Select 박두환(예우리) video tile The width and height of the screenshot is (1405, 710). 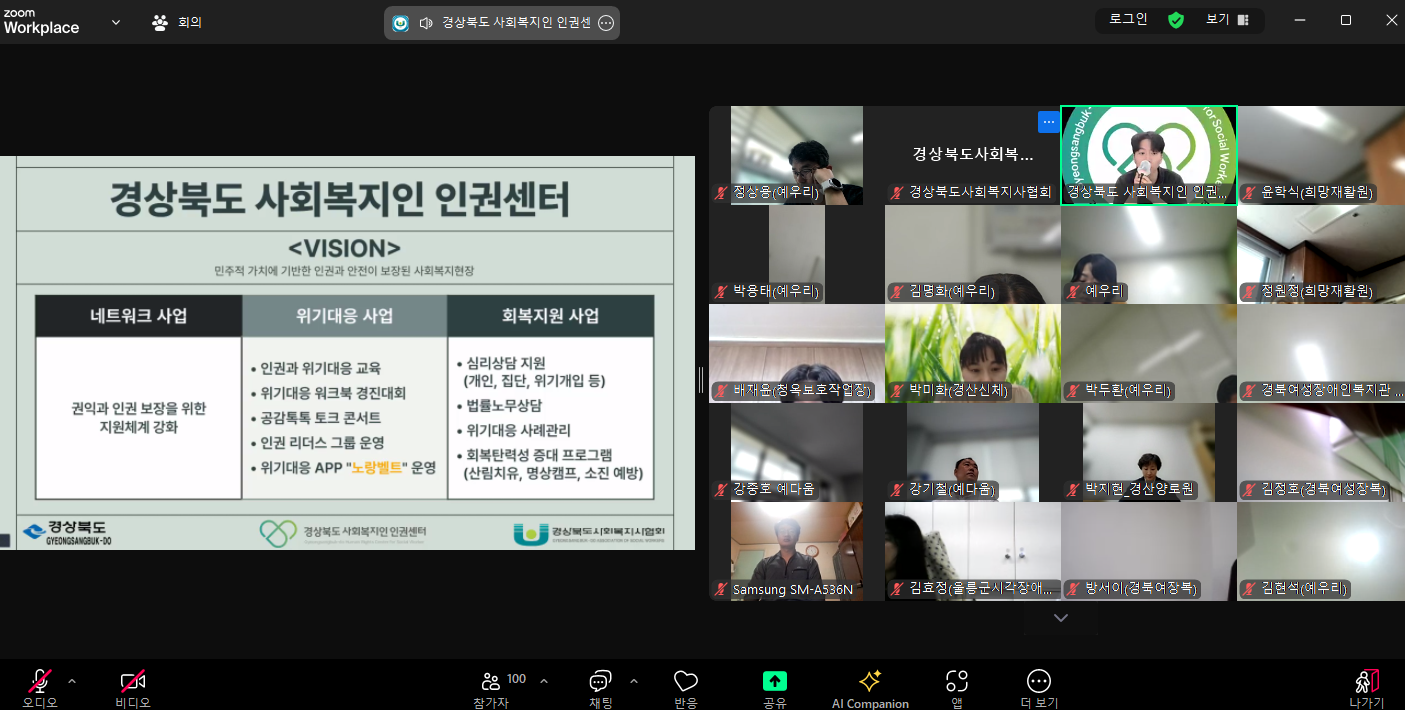coord(1149,353)
